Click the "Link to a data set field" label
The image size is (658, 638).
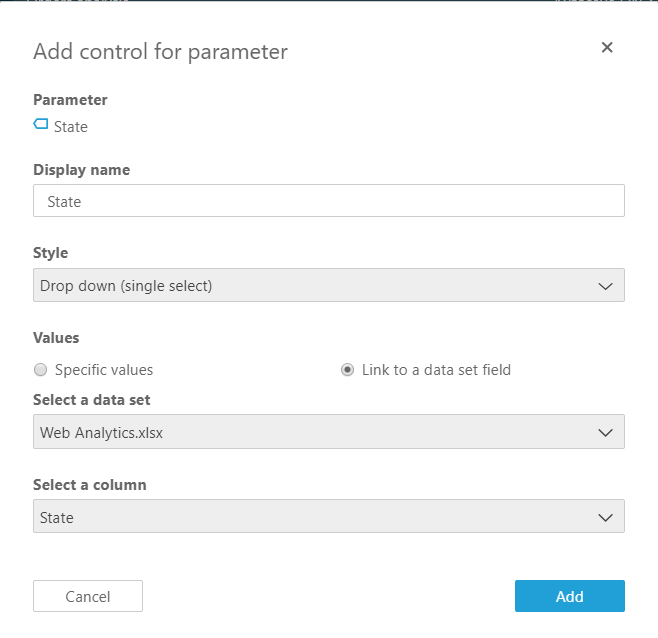click(436, 370)
